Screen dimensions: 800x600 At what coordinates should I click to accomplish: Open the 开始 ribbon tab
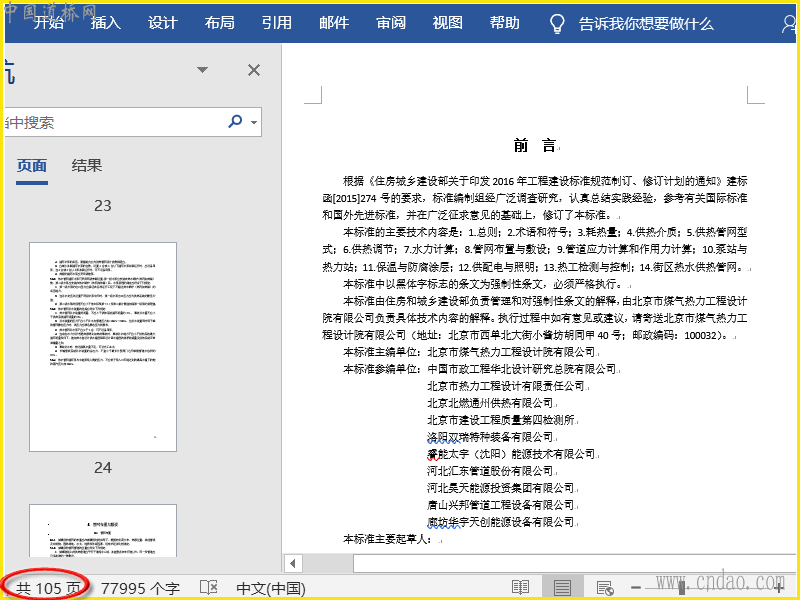coord(48,23)
